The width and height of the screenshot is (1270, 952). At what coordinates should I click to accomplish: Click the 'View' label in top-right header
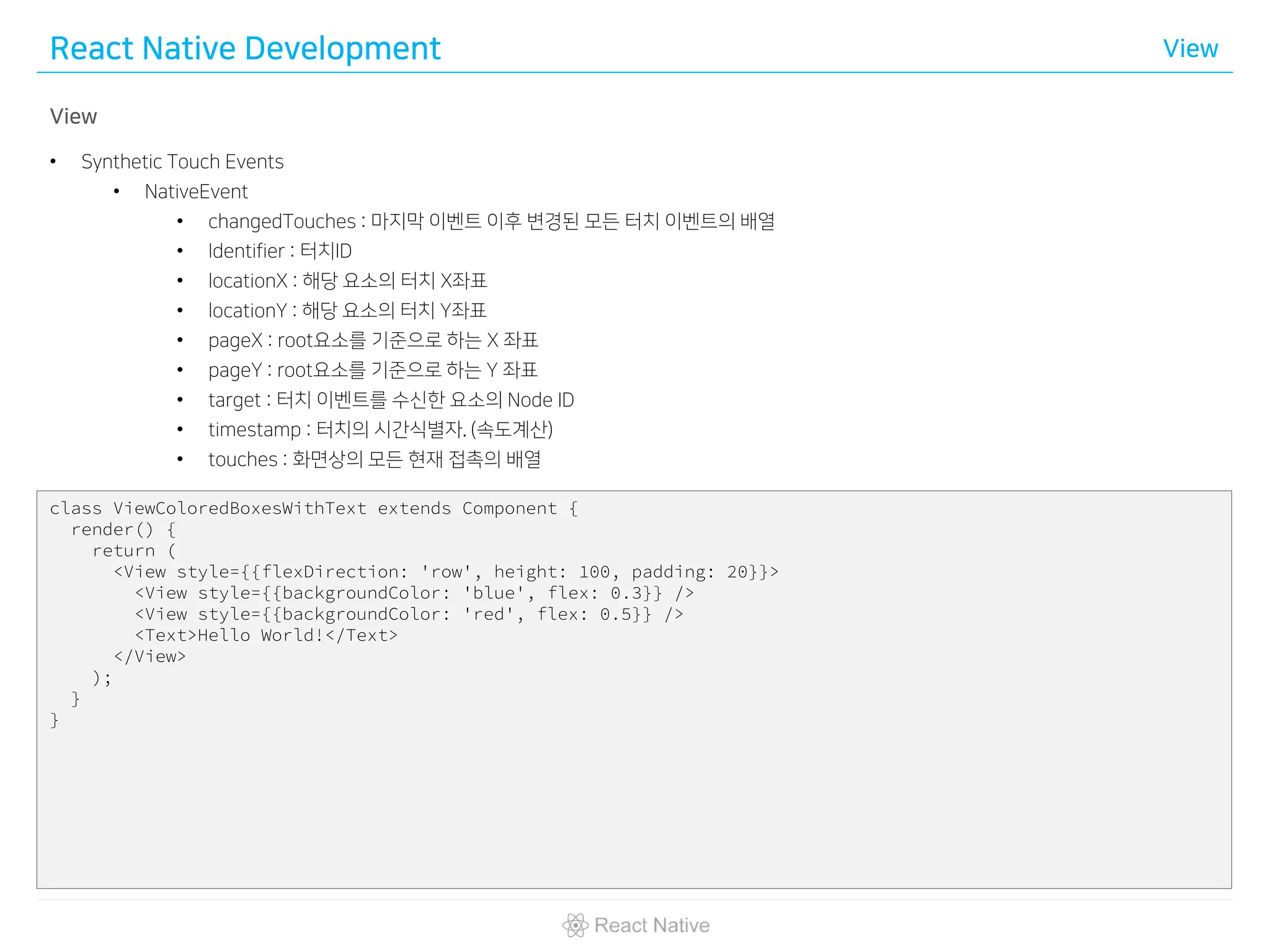click(1190, 48)
